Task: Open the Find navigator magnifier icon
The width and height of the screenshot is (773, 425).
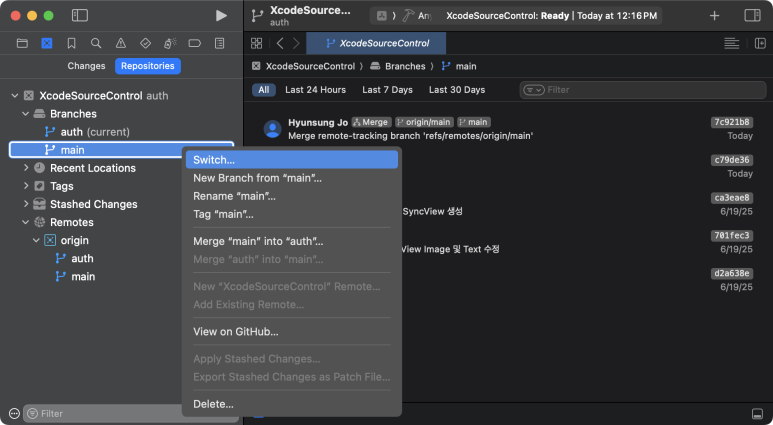Action: (x=96, y=43)
